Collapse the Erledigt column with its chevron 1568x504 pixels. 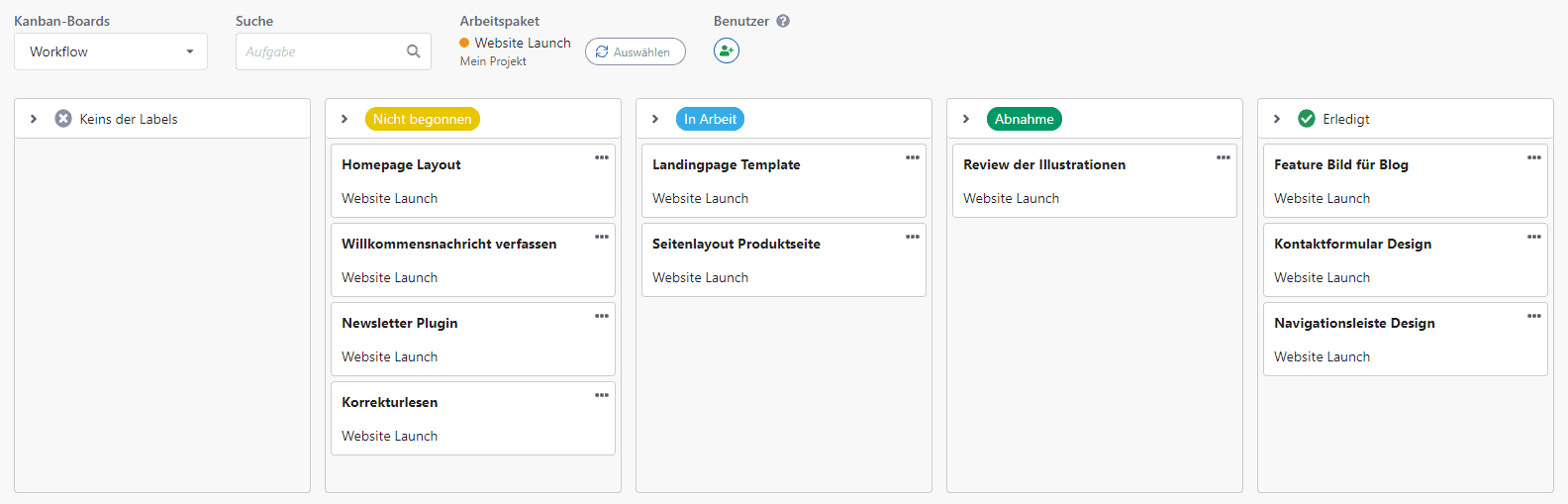[1277, 119]
